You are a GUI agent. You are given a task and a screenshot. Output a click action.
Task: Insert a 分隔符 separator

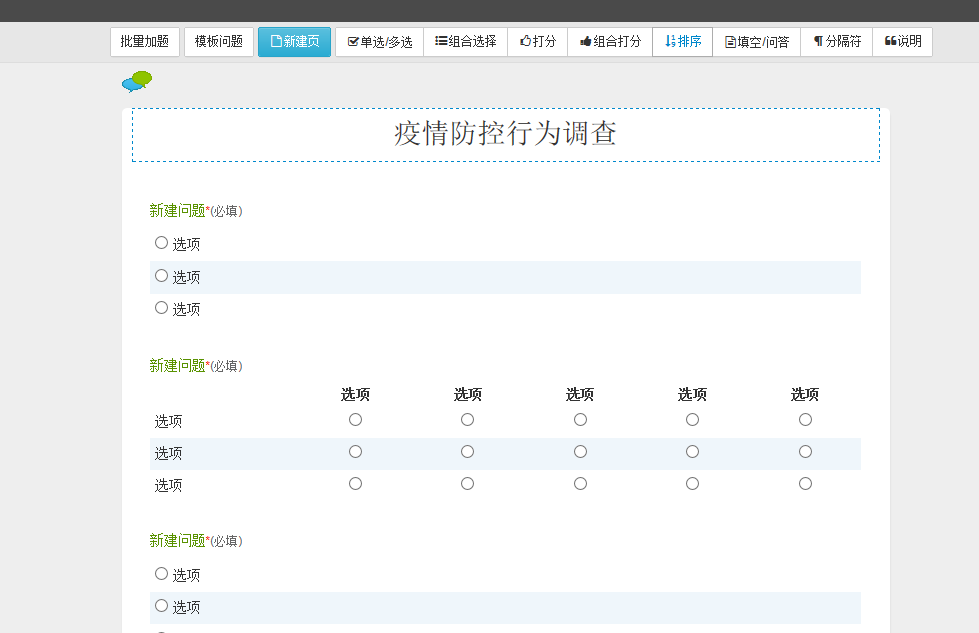pyautogui.click(x=836, y=42)
